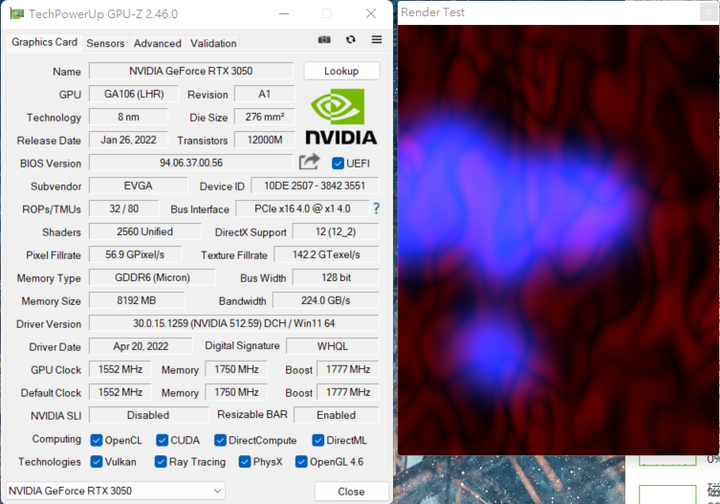Toggle the OpenCL checkbox
This screenshot has width=720, height=504.
pos(96,440)
